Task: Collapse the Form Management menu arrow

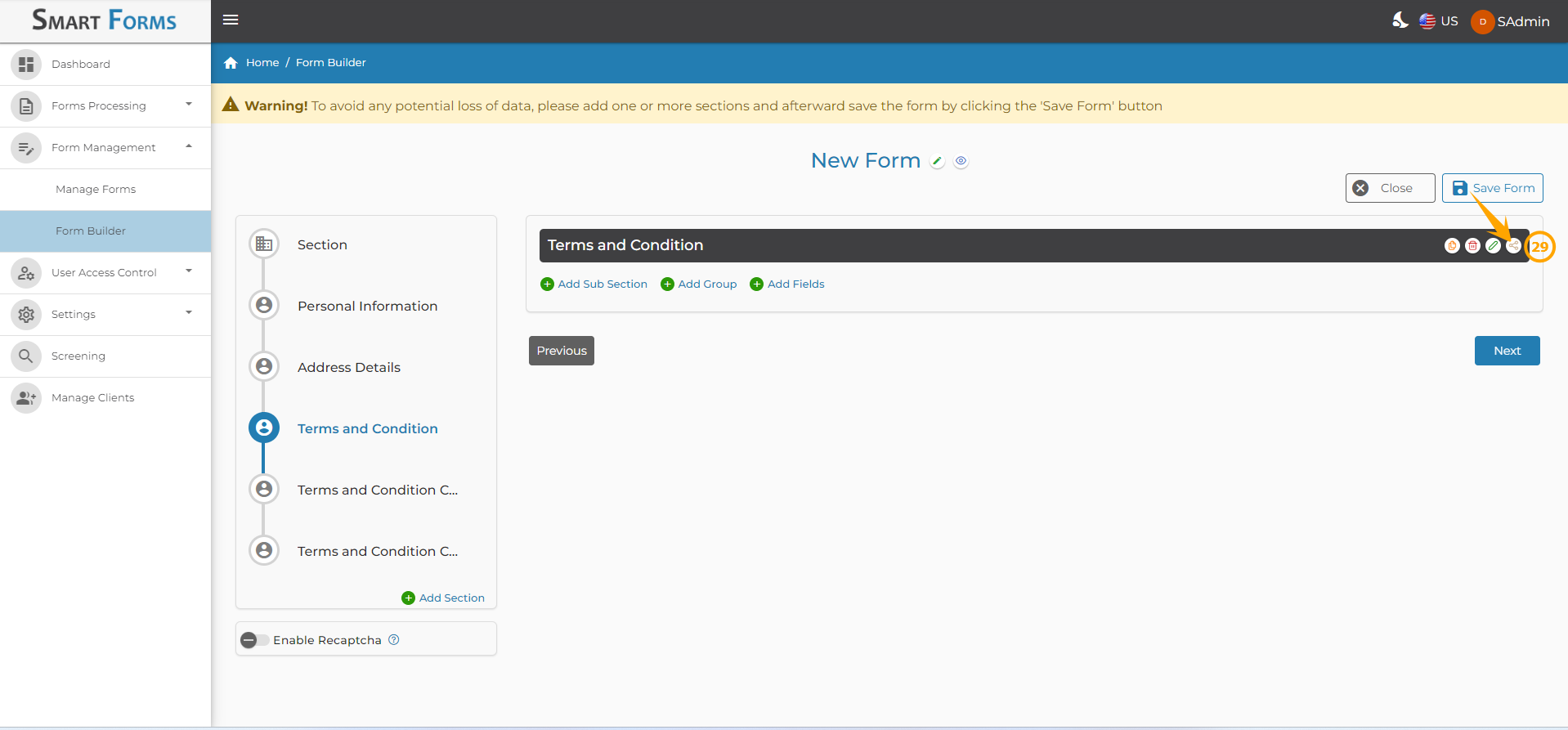Action: 189,146
